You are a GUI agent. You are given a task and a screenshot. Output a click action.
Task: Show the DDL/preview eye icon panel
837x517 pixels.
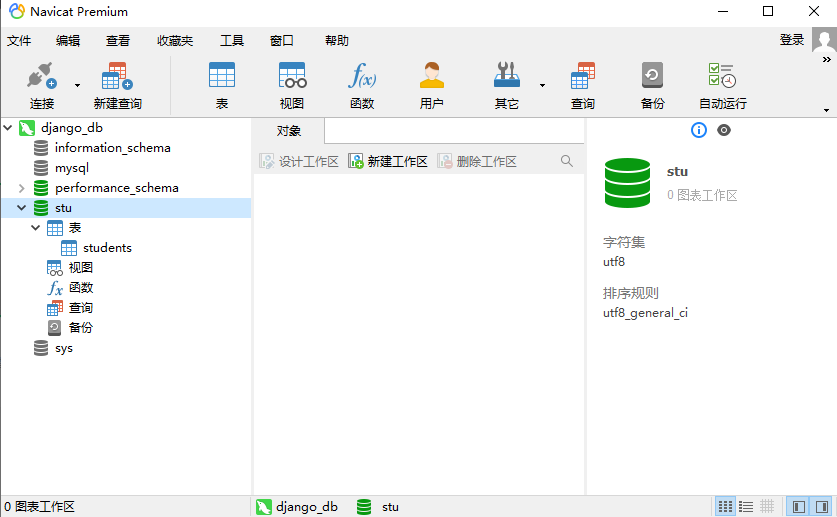[x=724, y=130]
